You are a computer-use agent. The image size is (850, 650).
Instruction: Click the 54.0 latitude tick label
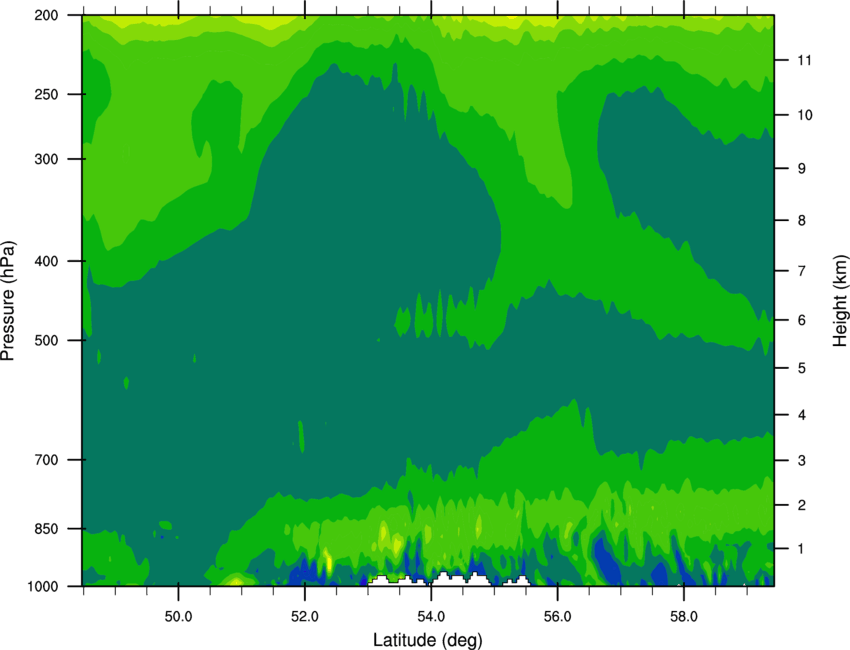pyautogui.click(x=431, y=617)
